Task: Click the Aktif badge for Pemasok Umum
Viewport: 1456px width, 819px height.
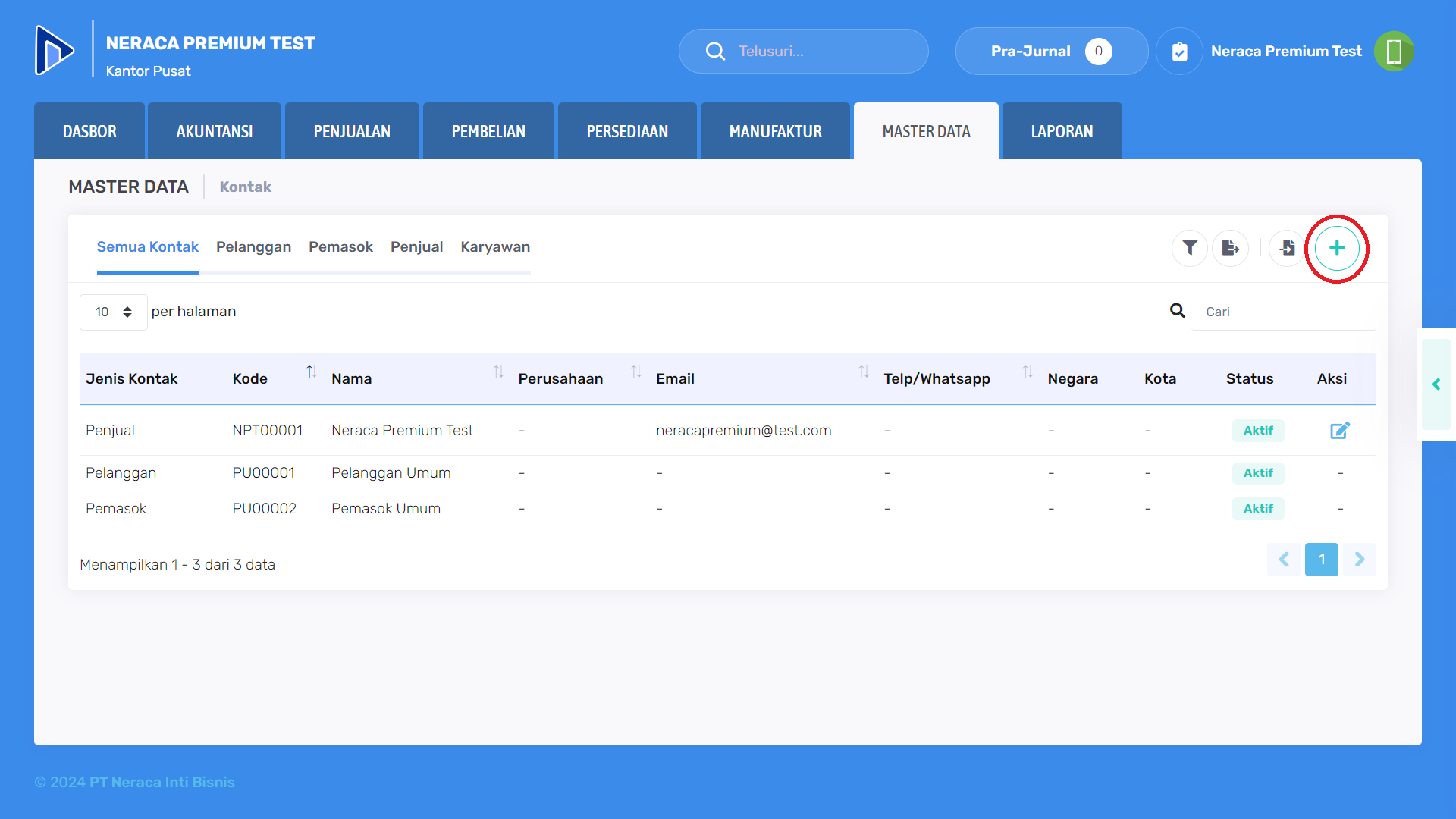Action: (1258, 508)
